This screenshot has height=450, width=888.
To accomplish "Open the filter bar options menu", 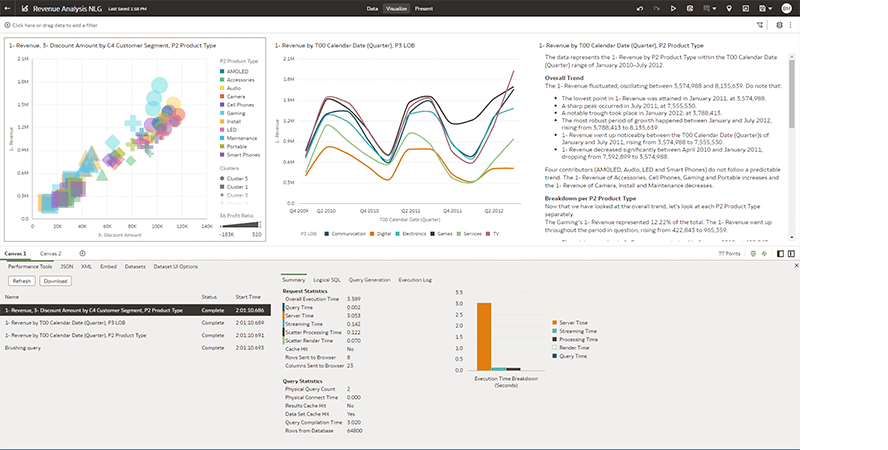I will tap(791, 23).
